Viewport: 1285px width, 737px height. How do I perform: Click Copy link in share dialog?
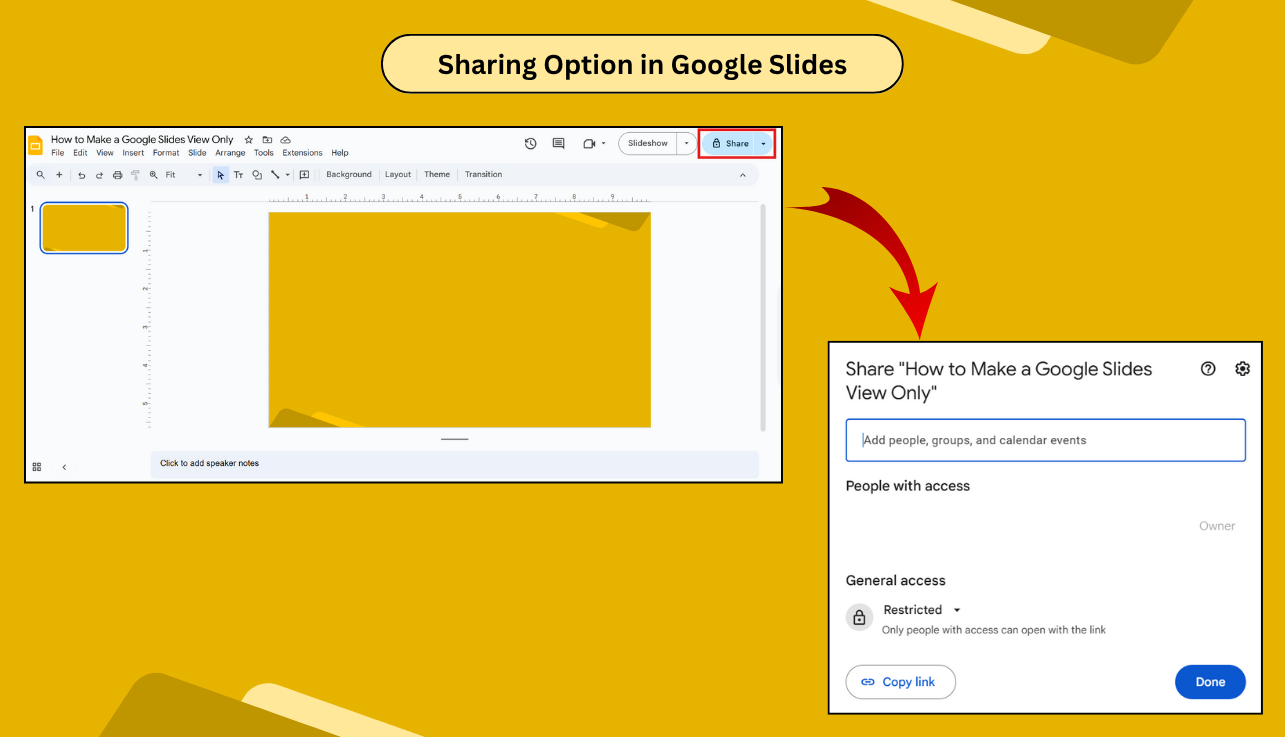pos(900,682)
